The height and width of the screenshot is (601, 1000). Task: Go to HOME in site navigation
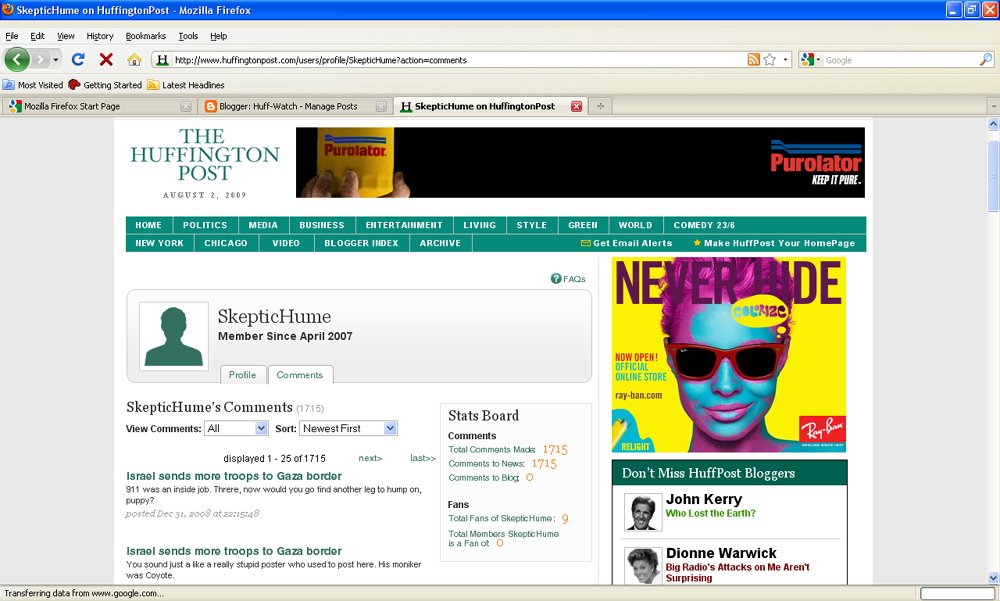(x=149, y=225)
